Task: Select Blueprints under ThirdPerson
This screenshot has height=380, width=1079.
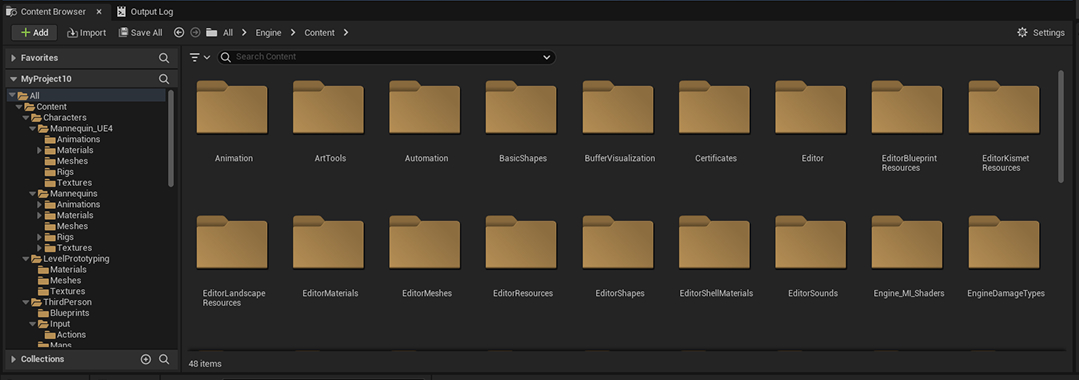Action: [69, 313]
